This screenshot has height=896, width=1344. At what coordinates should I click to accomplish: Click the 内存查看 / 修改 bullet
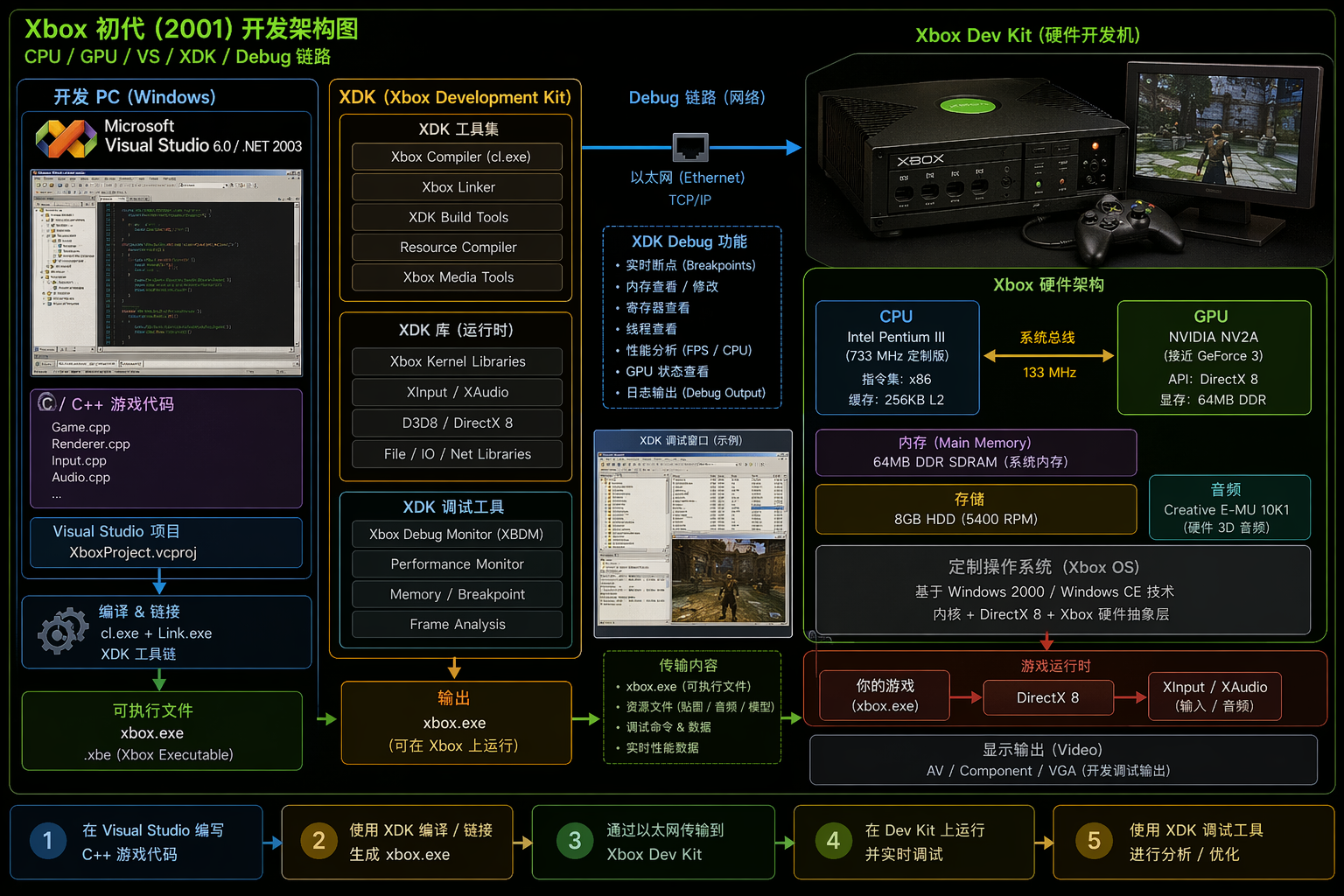[x=668, y=286]
